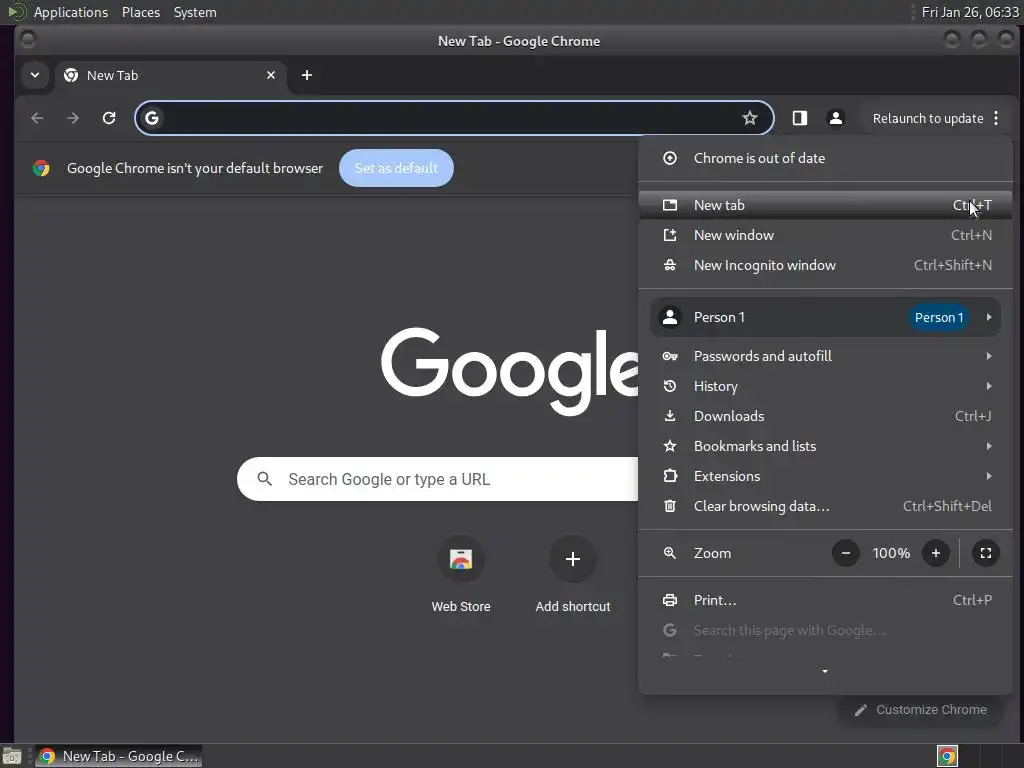1024x768 pixels.
Task: Bookmark this tab with the star icon
Action: (x=750, y=118)
